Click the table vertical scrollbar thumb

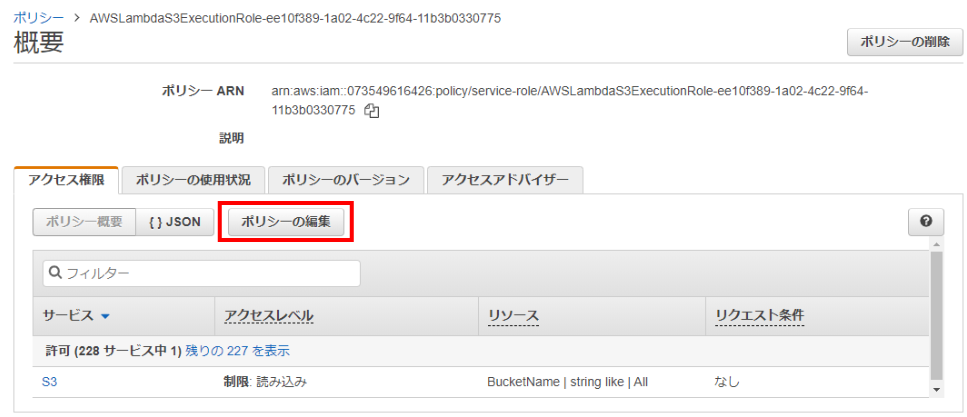click(x=937, y=315)
